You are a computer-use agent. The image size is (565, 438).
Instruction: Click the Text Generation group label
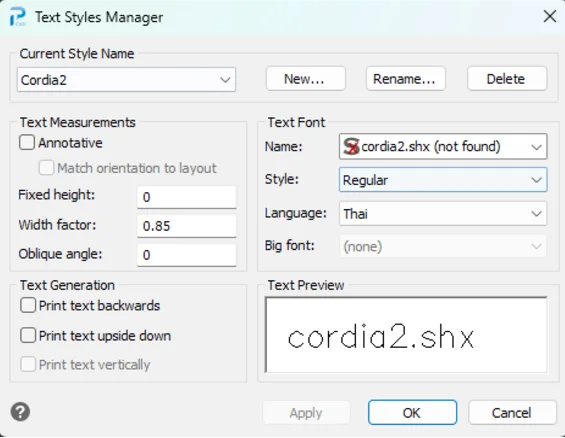click(67, 285)
